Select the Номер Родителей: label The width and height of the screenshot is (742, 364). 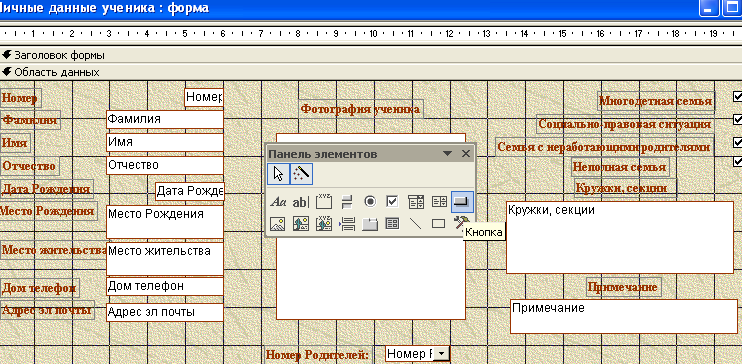[x=317, y=355]
